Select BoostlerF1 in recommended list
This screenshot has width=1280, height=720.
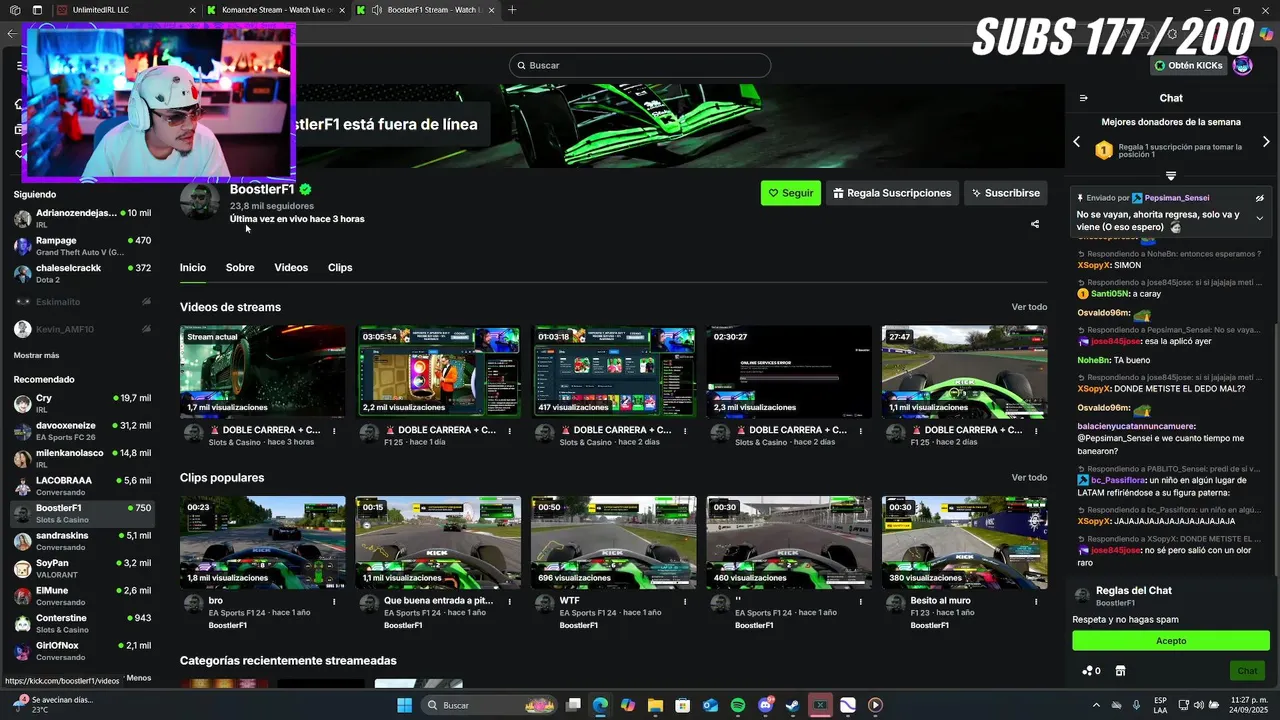coord(82,513)
